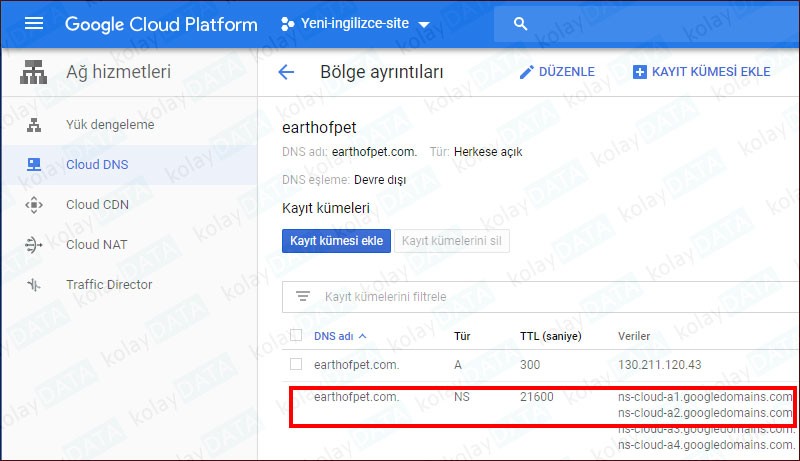The height and width of the screenshot is (461, 800).
Task: Click earthofpet.com. in the NS row
Action: click(357, 397)
